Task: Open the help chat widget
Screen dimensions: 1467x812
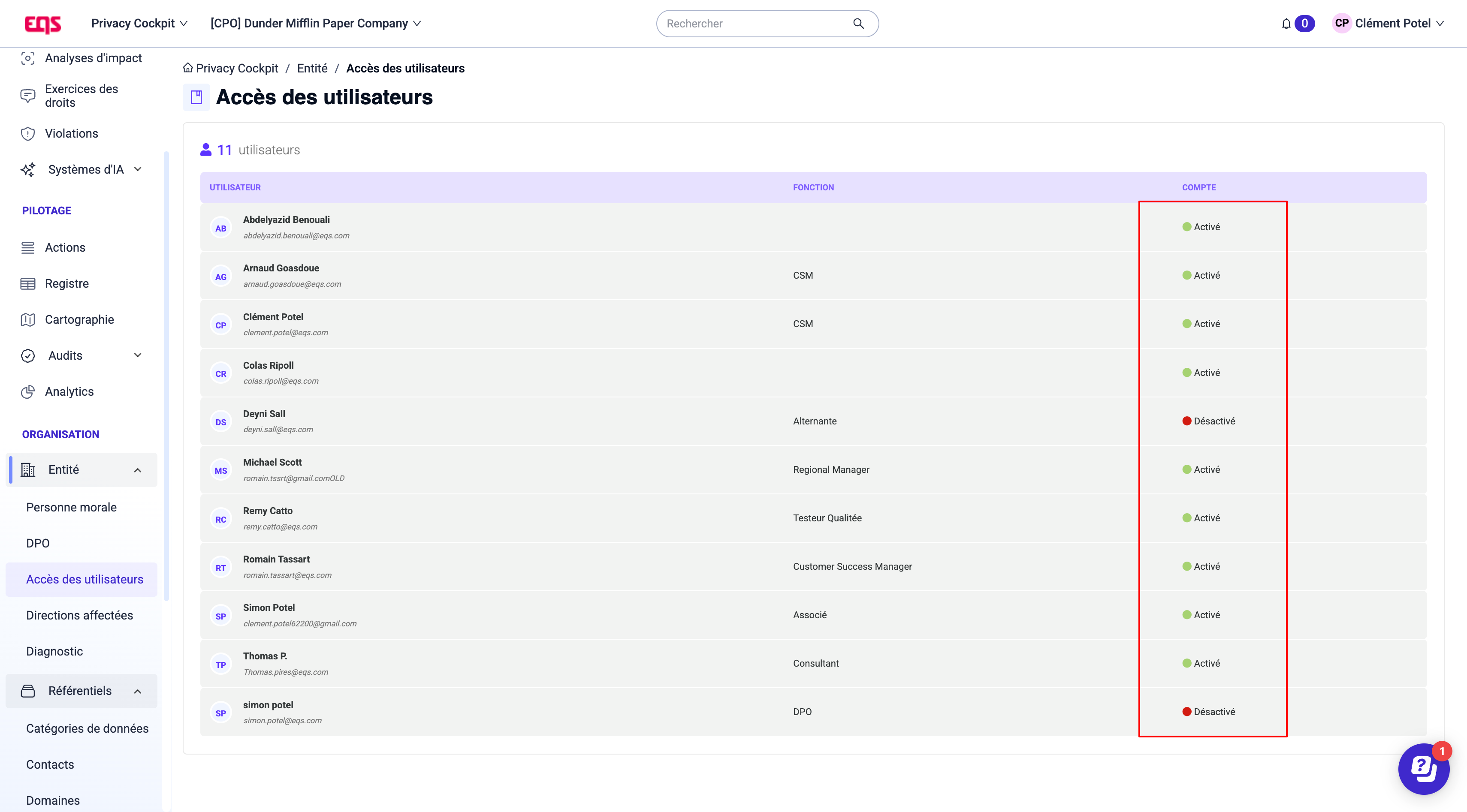Action: coord(1424,769)
